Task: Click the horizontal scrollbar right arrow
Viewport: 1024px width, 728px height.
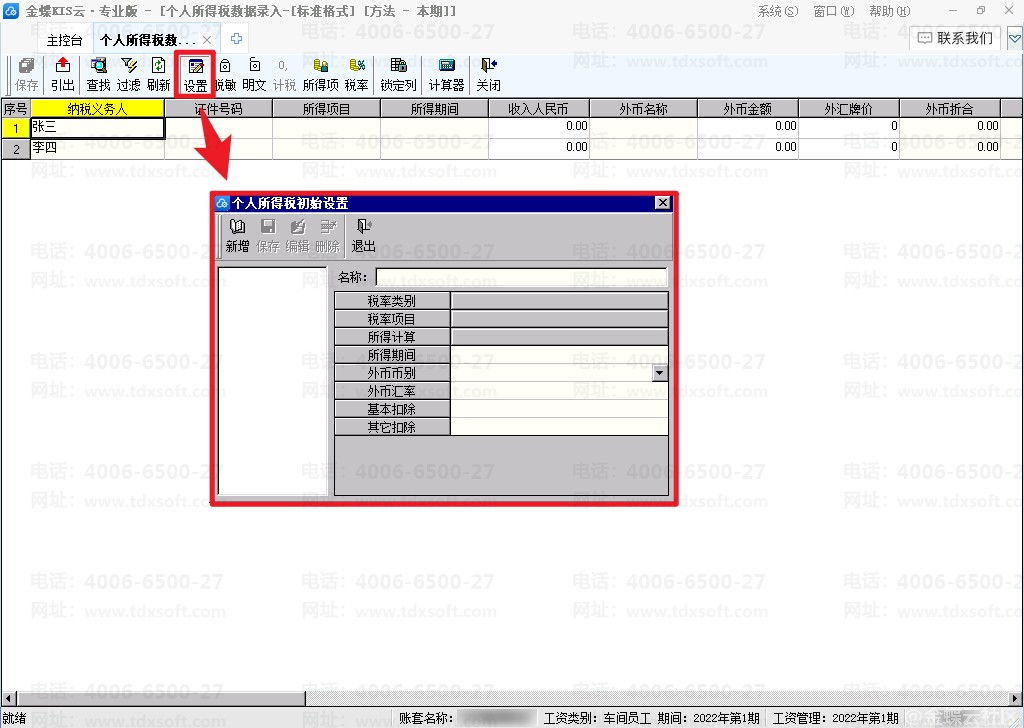Action: 1016,698
